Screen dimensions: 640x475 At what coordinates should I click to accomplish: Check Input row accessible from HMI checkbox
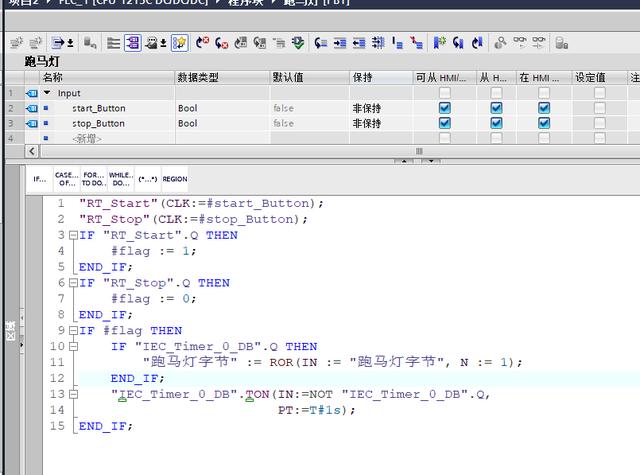point(444,93)
